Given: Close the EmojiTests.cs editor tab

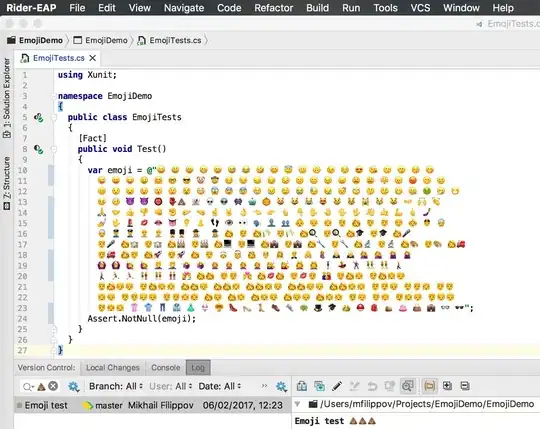Looking at the screenshot, I should tap(92, 58).
